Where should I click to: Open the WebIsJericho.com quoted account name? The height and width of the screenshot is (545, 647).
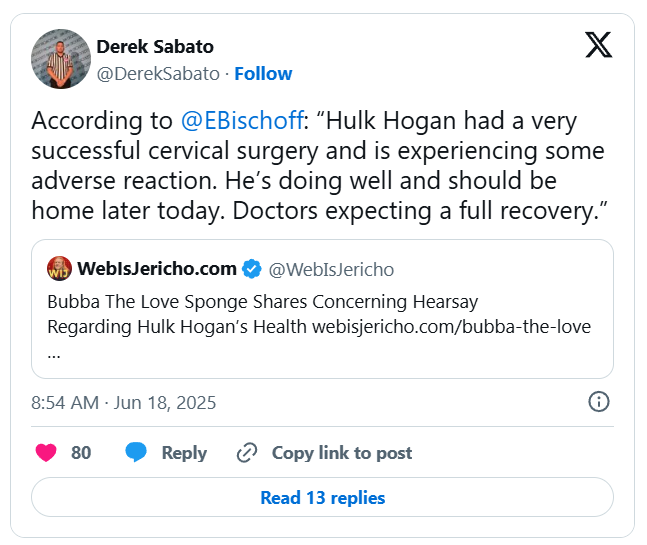tap(158, 269)
